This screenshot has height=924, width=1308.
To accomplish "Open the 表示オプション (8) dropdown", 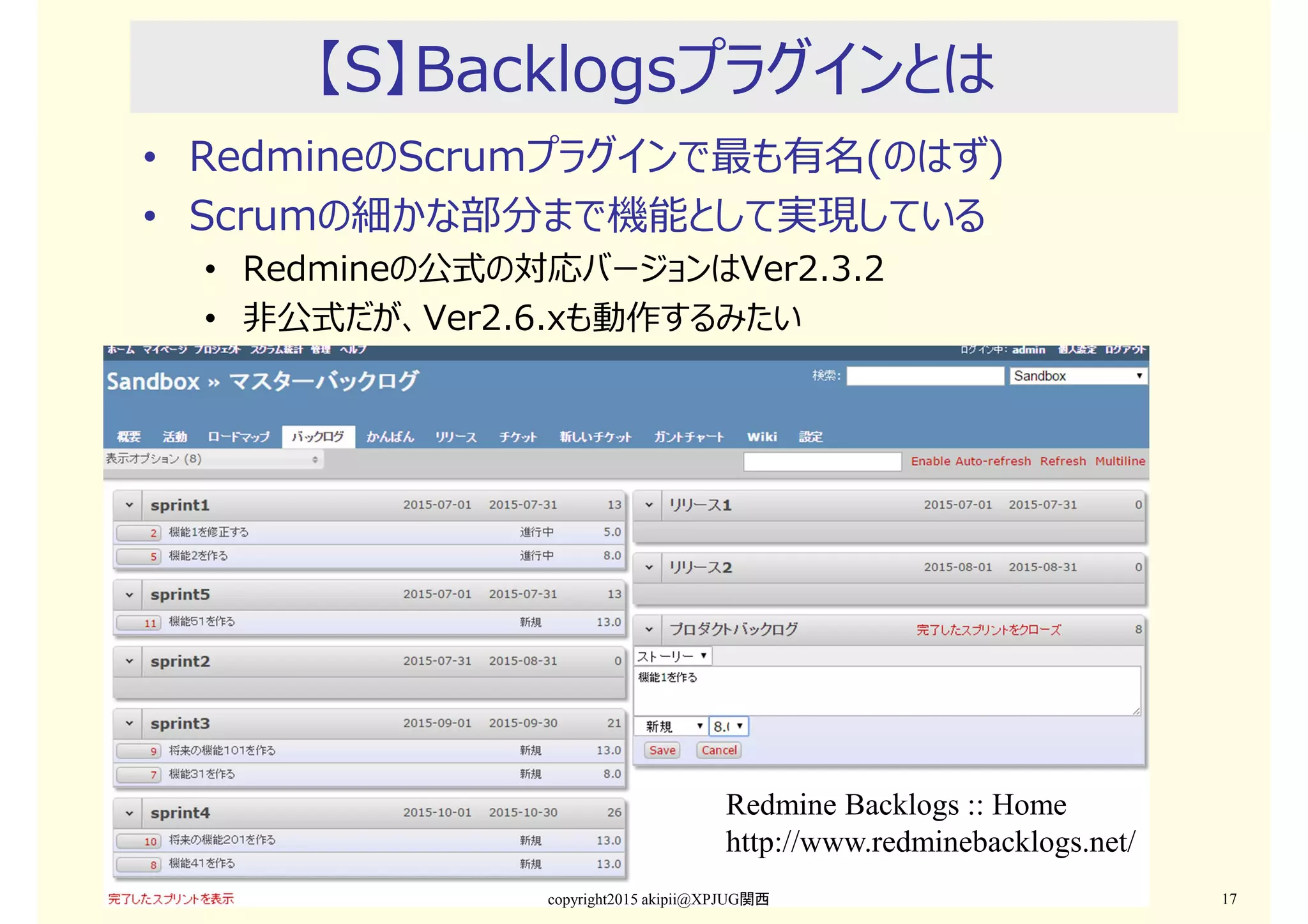I will coord(213,459).
